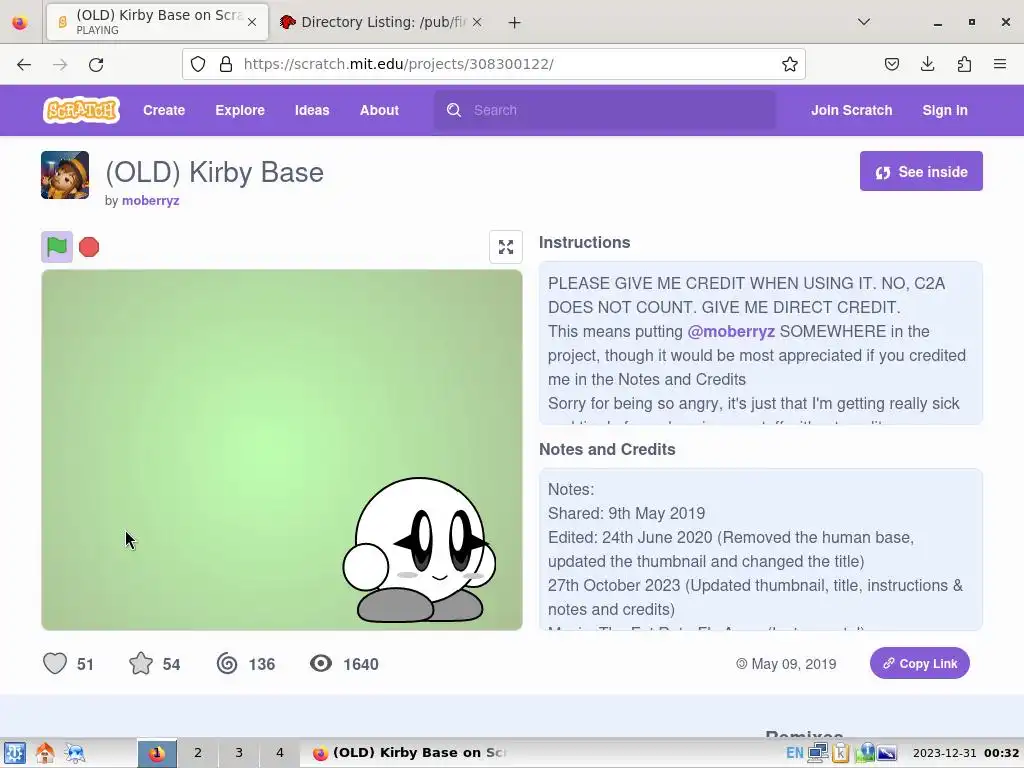The width and height of the screenshot is (1024, 768).
Task: Click the heart icon to love project
Action: (x=55, y=664)
